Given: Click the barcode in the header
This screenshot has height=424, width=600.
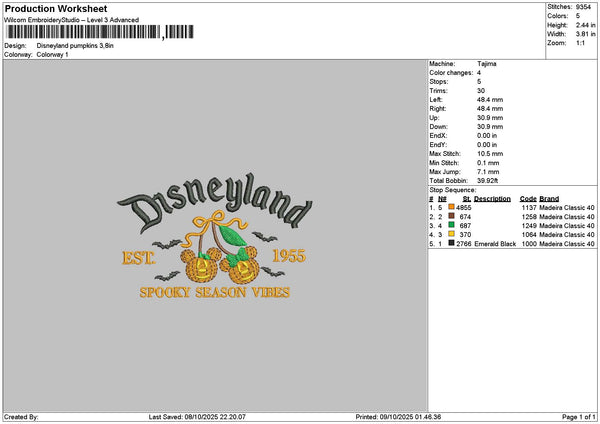Looking at the screenshot, I should (99, 32).
